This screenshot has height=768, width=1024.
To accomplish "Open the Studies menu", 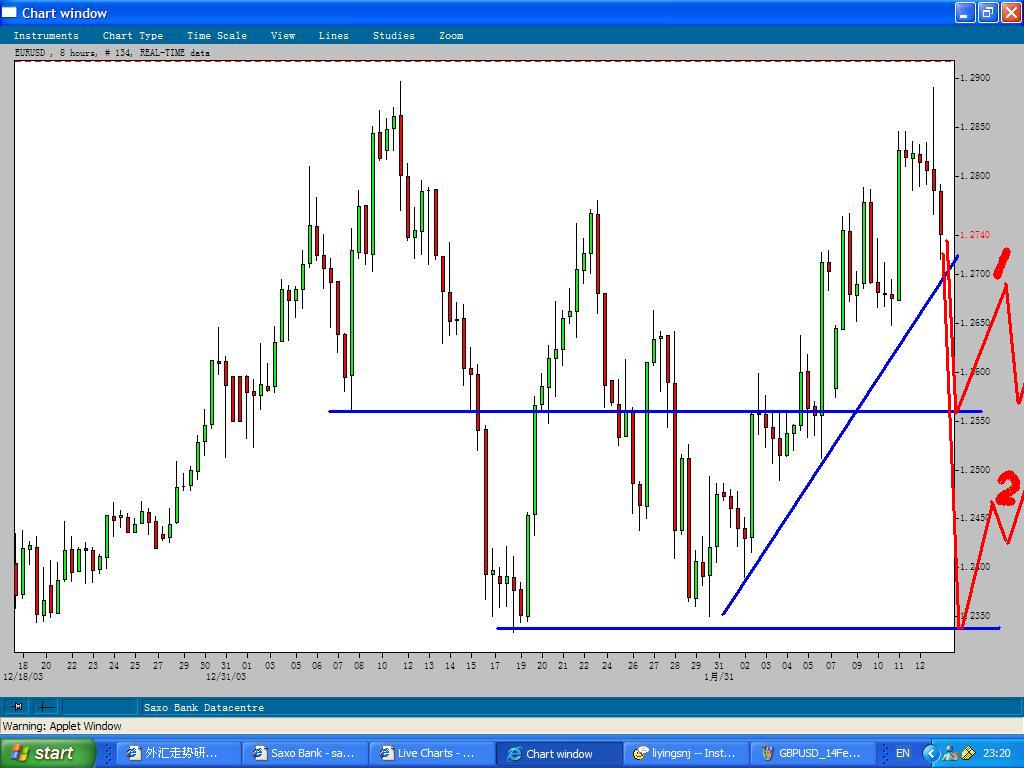I will pos(394,36).
